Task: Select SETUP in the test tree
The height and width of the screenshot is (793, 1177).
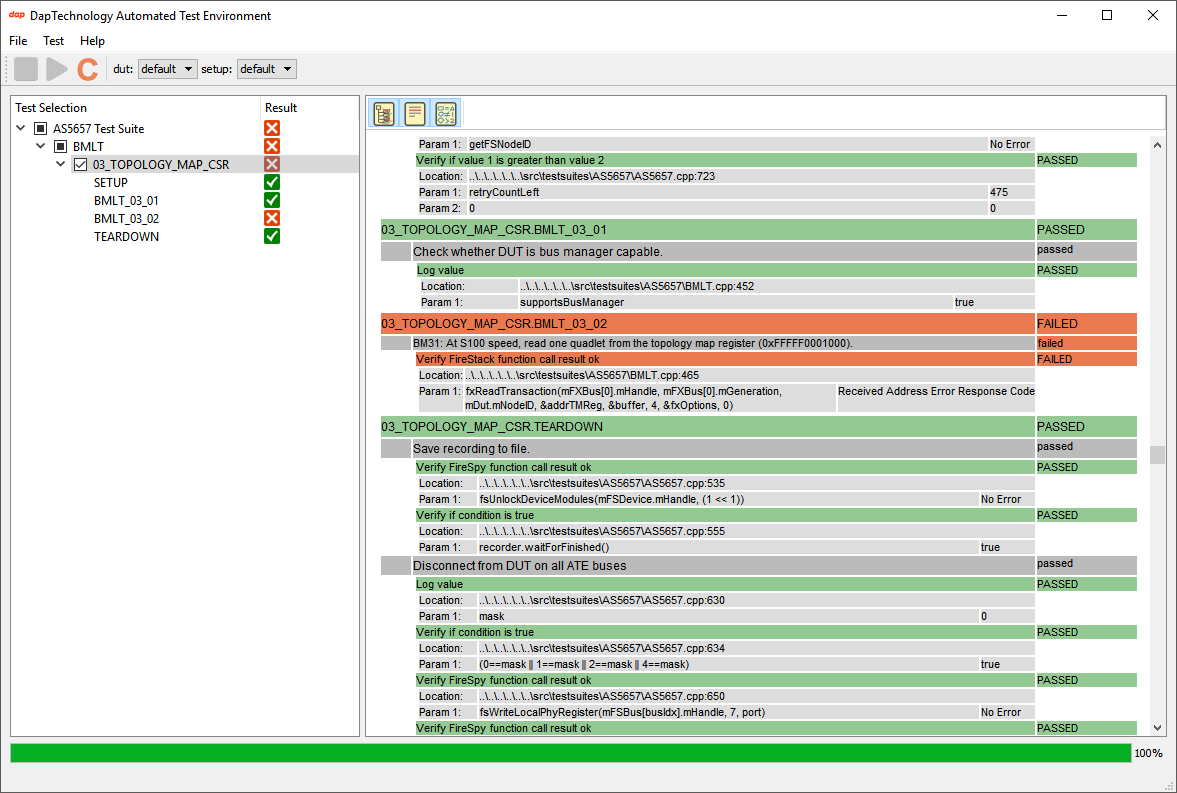Action: tap(110, 182)
